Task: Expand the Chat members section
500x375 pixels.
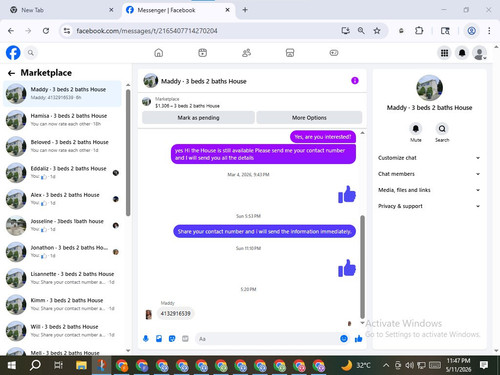Action: coord(429,174)
